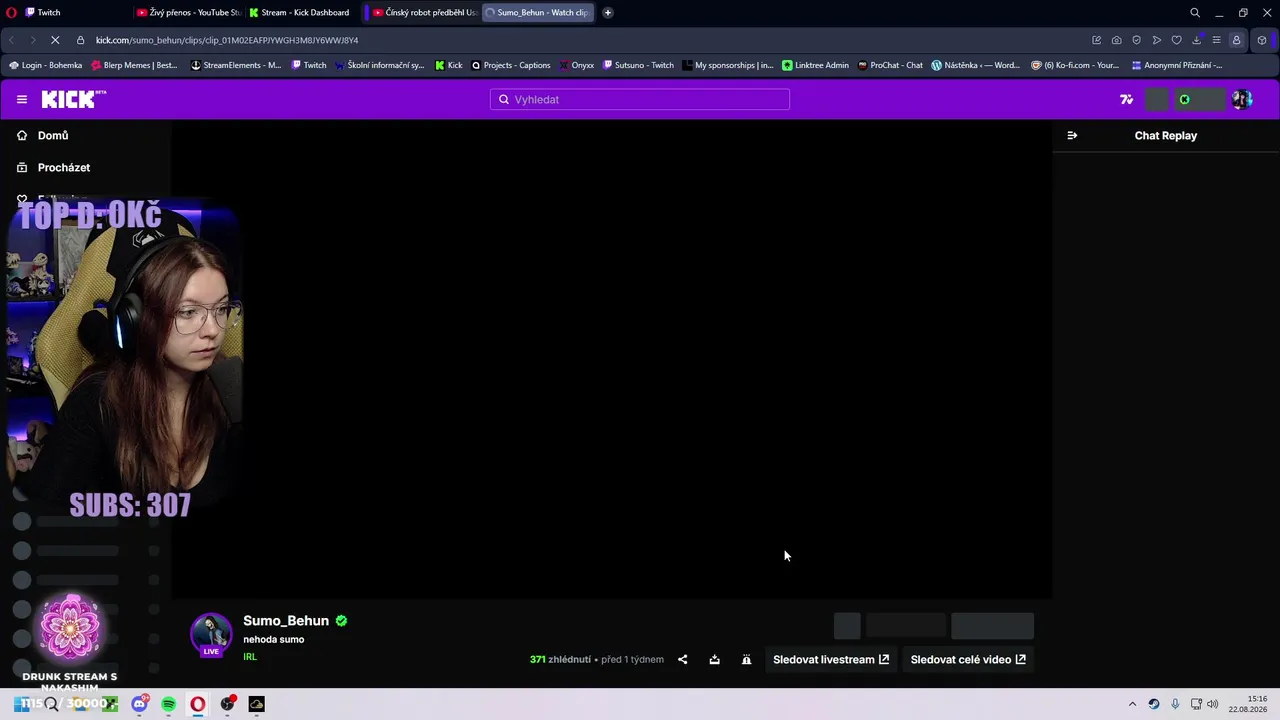Click the Vyhledat search field
Screen dimensions: 1280x720
640,99
